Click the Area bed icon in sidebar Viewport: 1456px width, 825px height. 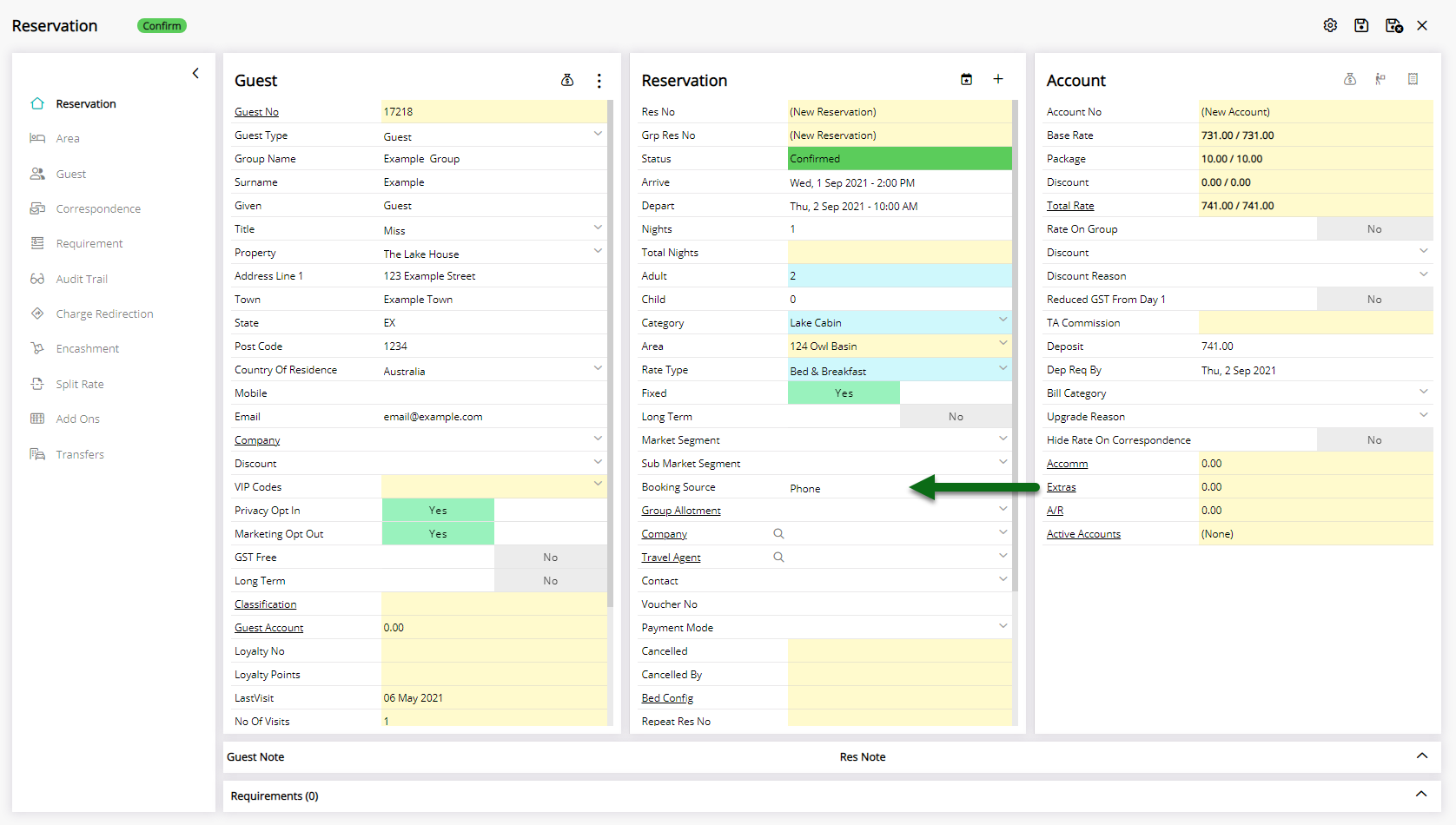(x=37, y=138)
